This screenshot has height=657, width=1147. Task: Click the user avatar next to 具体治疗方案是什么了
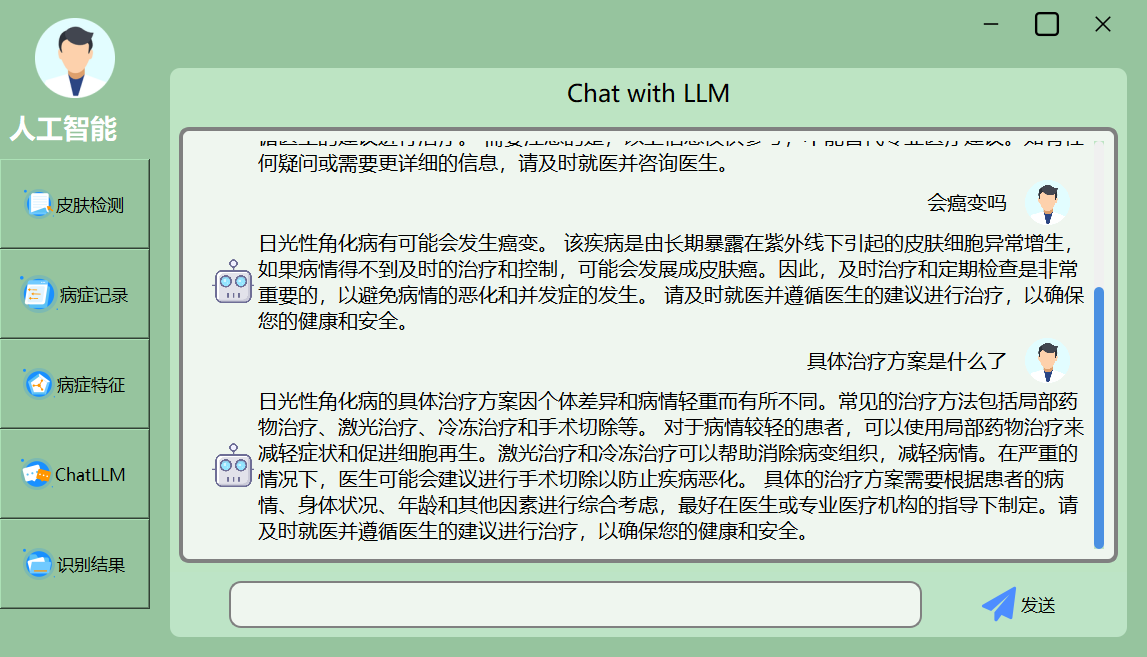[1047, 361]
